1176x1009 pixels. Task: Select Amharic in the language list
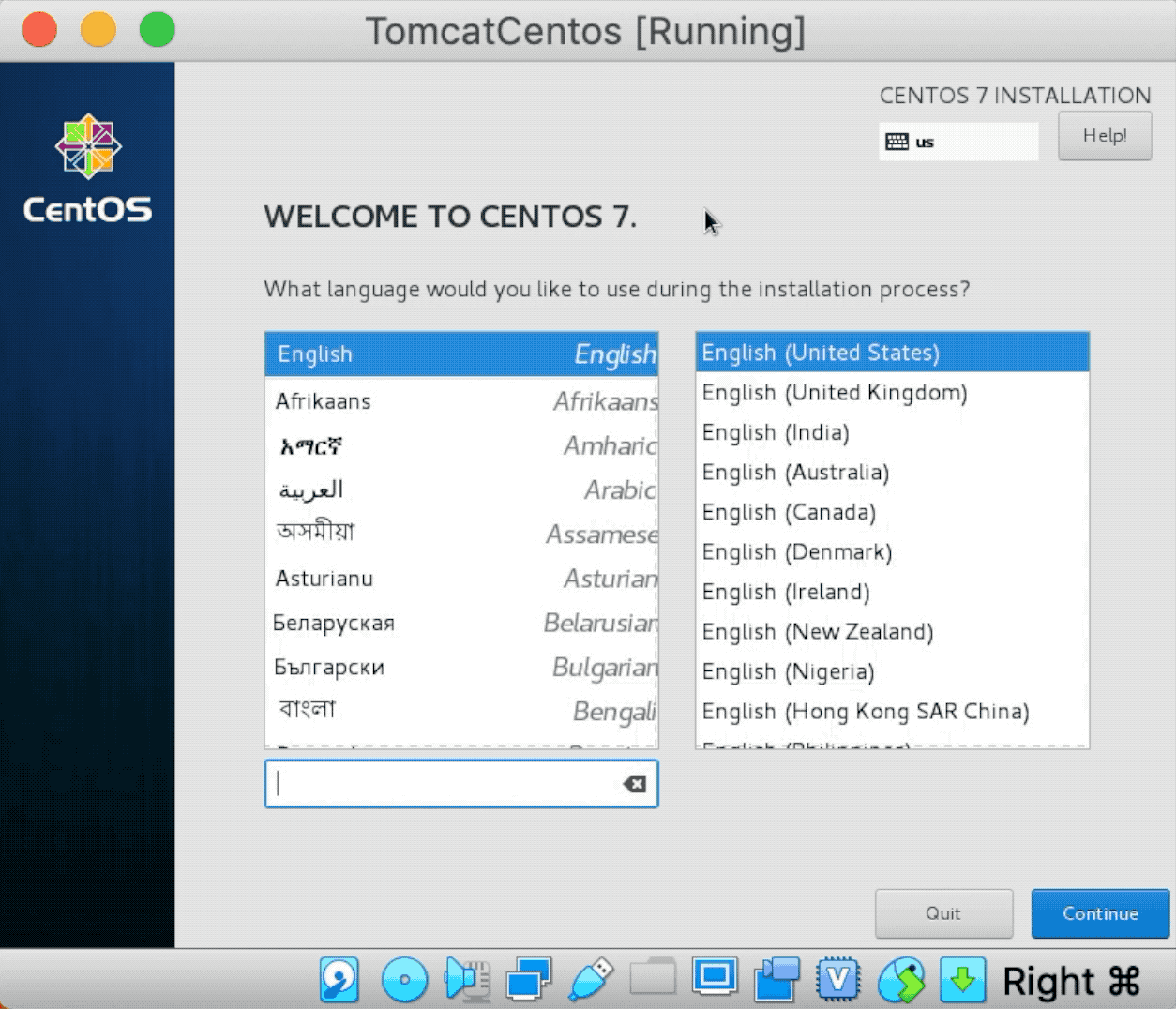(x=461, y=445)
